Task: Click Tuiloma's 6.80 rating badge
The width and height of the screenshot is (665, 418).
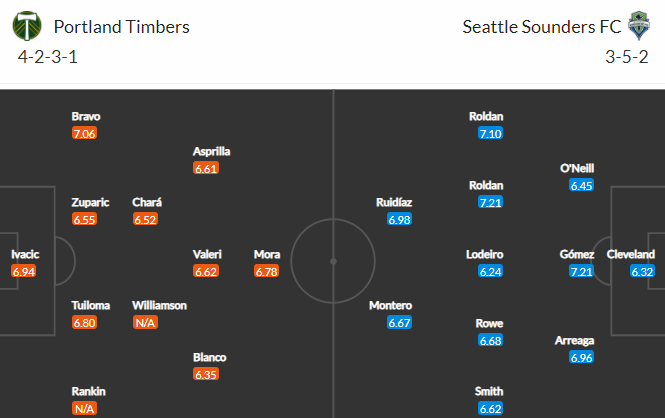Action: tap(86, 323)
